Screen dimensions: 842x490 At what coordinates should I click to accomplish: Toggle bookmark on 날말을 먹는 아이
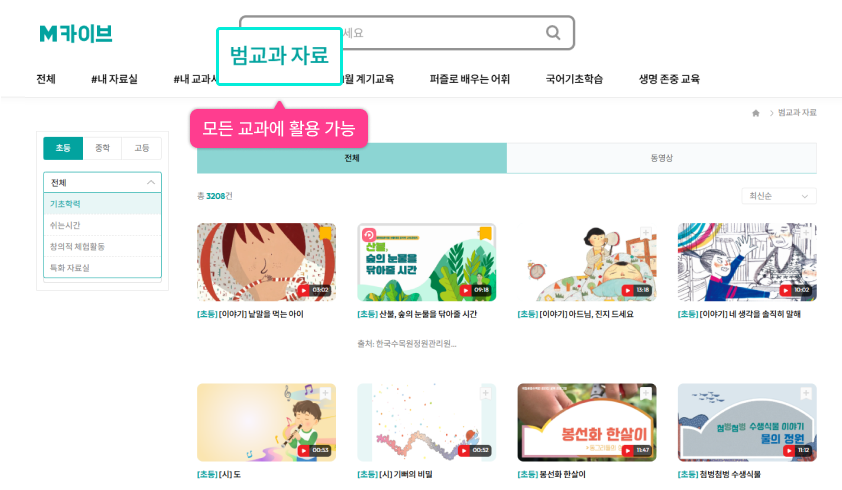click(x=325, y=233)
